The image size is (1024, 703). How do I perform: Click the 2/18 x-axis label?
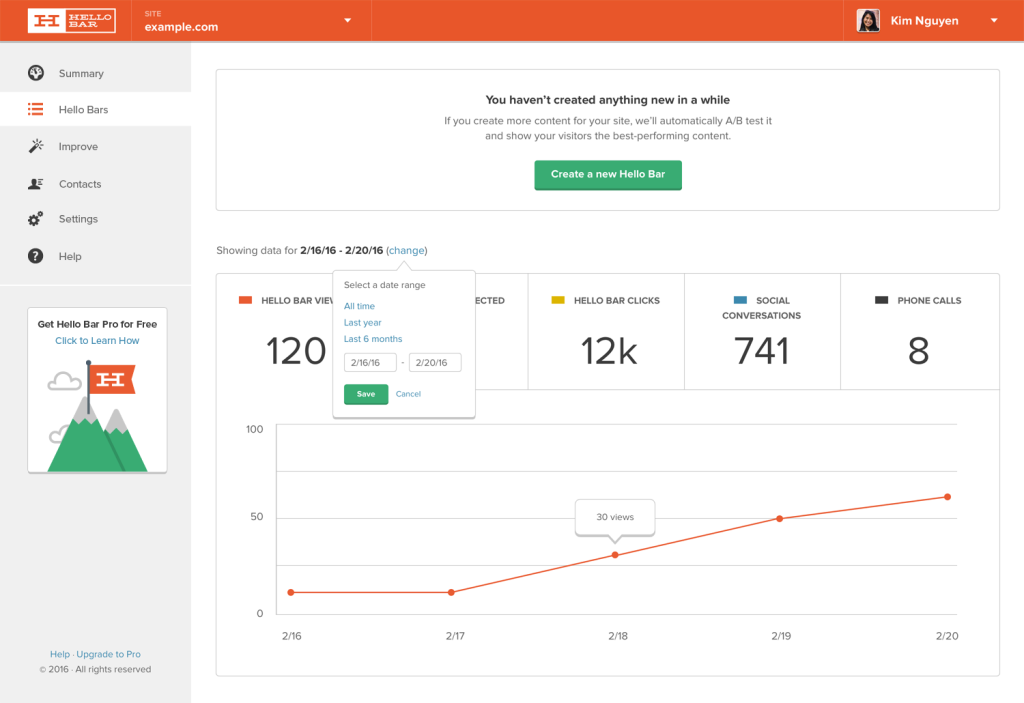[x=618, y=636]
